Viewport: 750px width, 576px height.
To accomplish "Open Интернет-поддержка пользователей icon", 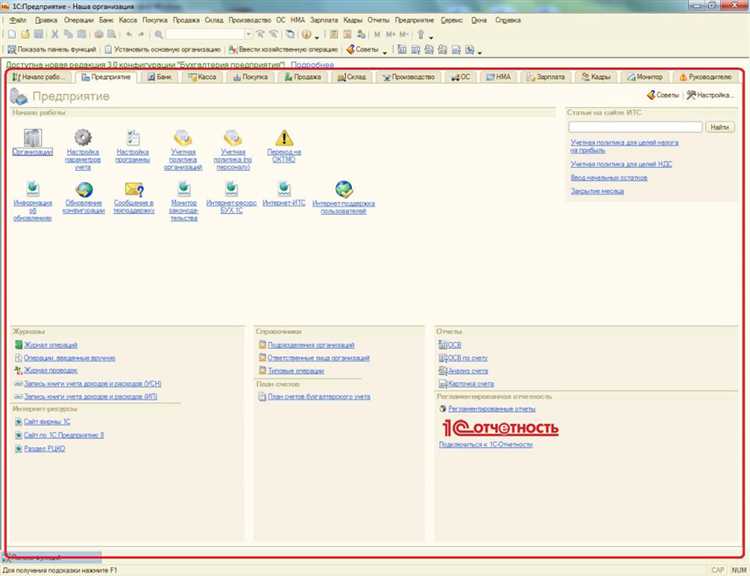I will click(343, 189).
